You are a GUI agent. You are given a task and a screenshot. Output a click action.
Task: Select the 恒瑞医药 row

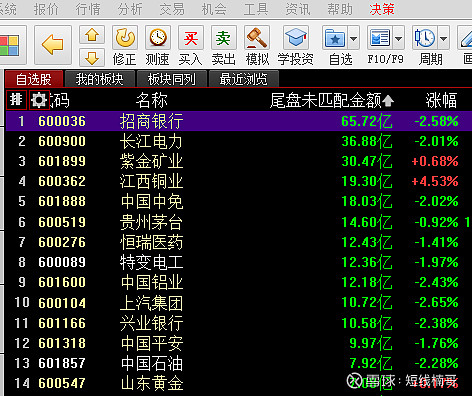[239, 242]
